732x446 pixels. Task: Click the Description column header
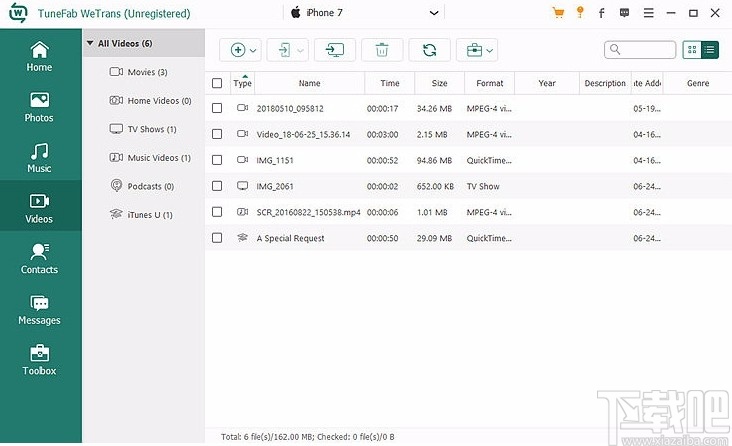[605, 83]
